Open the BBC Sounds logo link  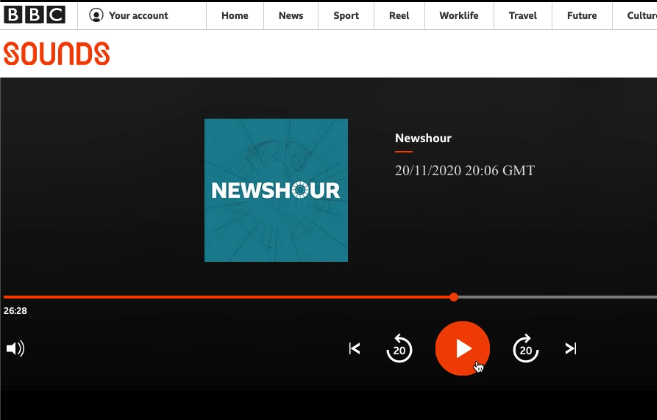pyautogui.click(x=57, y=53)
